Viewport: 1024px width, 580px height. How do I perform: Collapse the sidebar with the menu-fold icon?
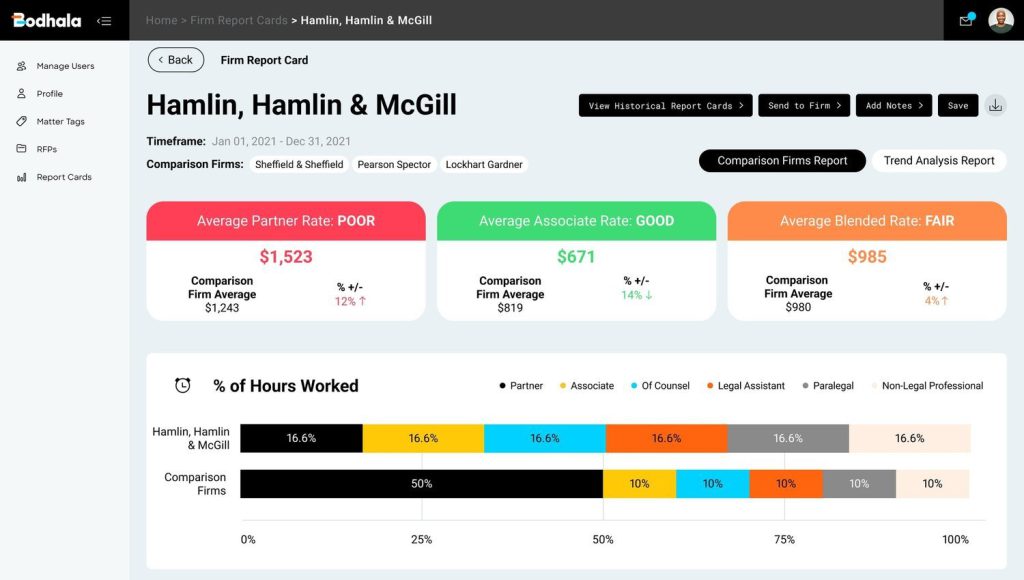104,21
